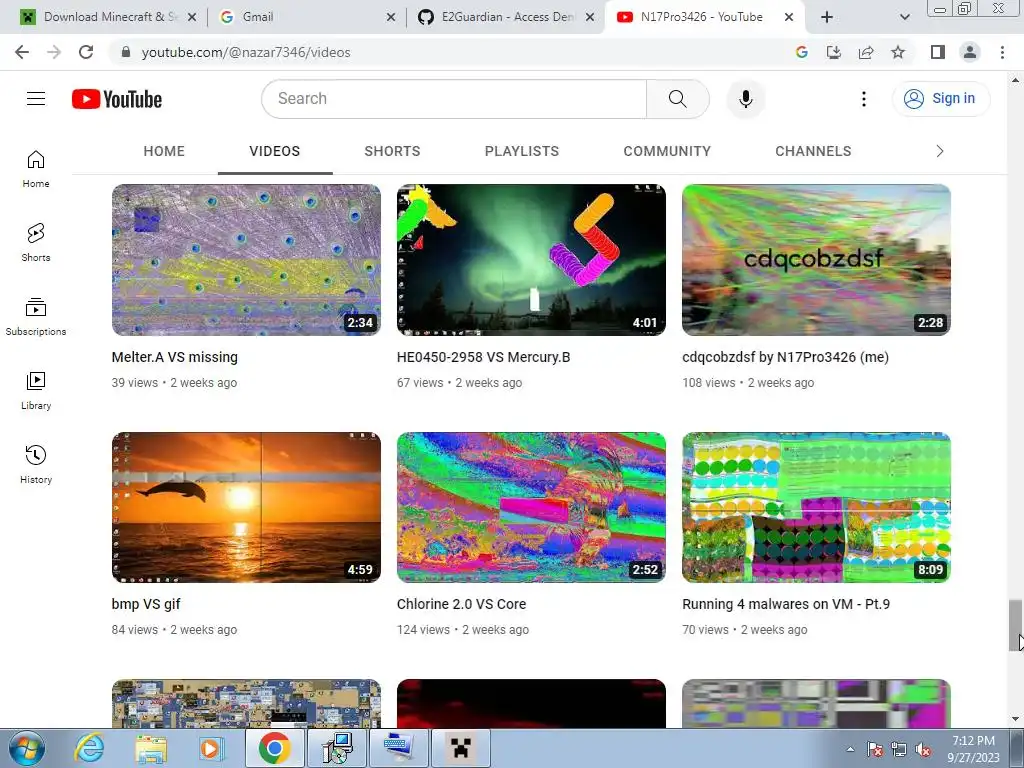The image size is (1024, 768).
Task: Select the VIDEOS channel tab
Action: click(x=275, y=152)
